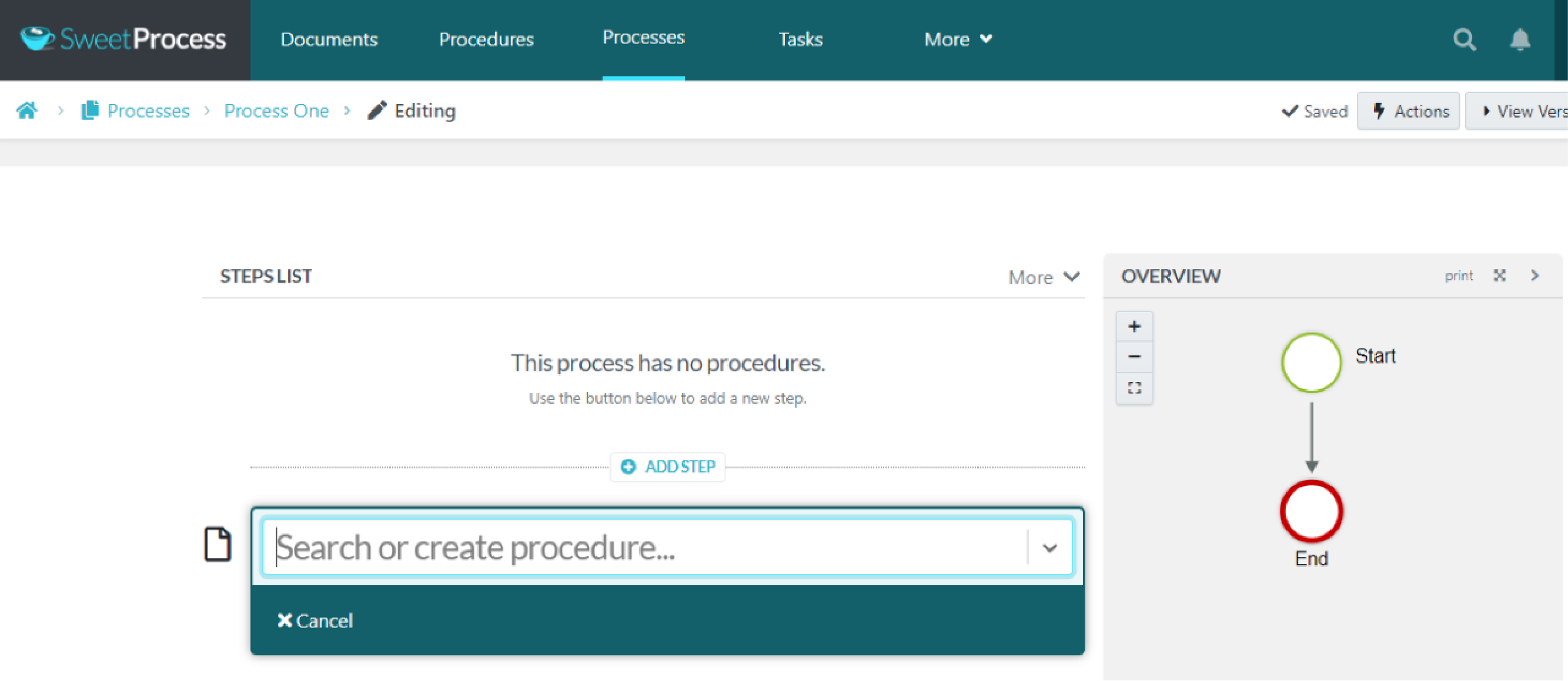Click the procedure document icon

(218, 544)
